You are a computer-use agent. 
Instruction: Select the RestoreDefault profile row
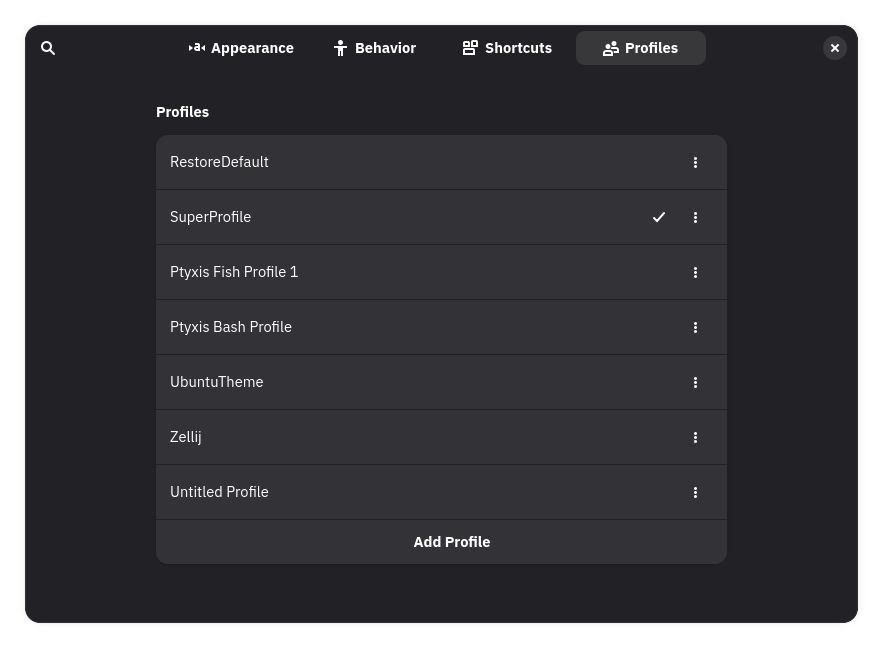point(400,162)
